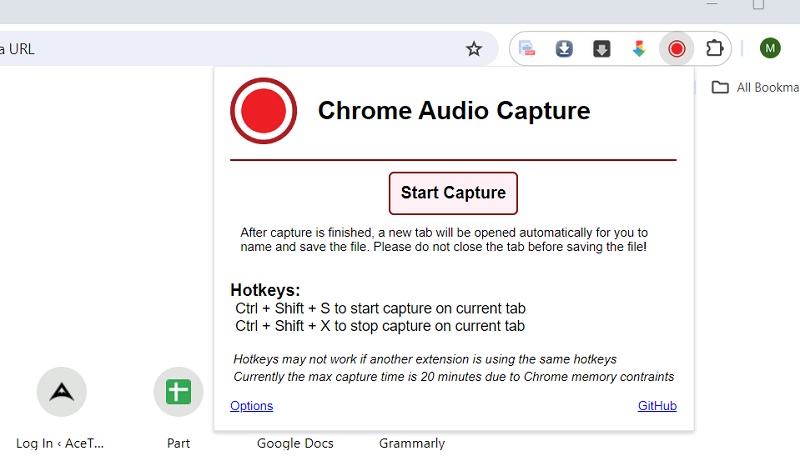Click the colorful arrow extension icon
The width and height of the screenshot is (800, 476).
click(639, 49)
